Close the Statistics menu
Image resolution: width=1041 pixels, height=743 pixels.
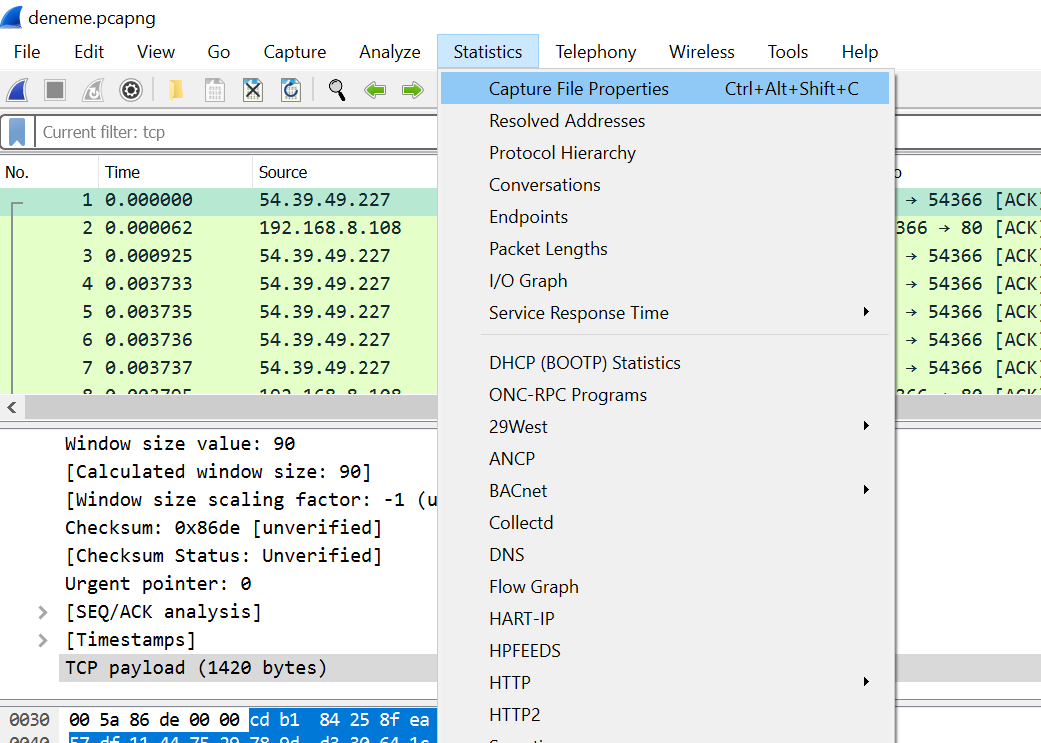488,52
